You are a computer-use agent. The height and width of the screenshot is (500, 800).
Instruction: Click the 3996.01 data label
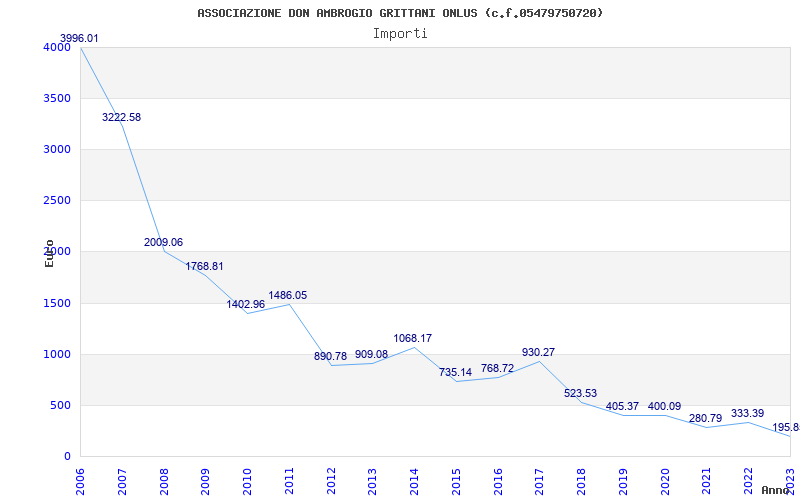pos(79,38)
